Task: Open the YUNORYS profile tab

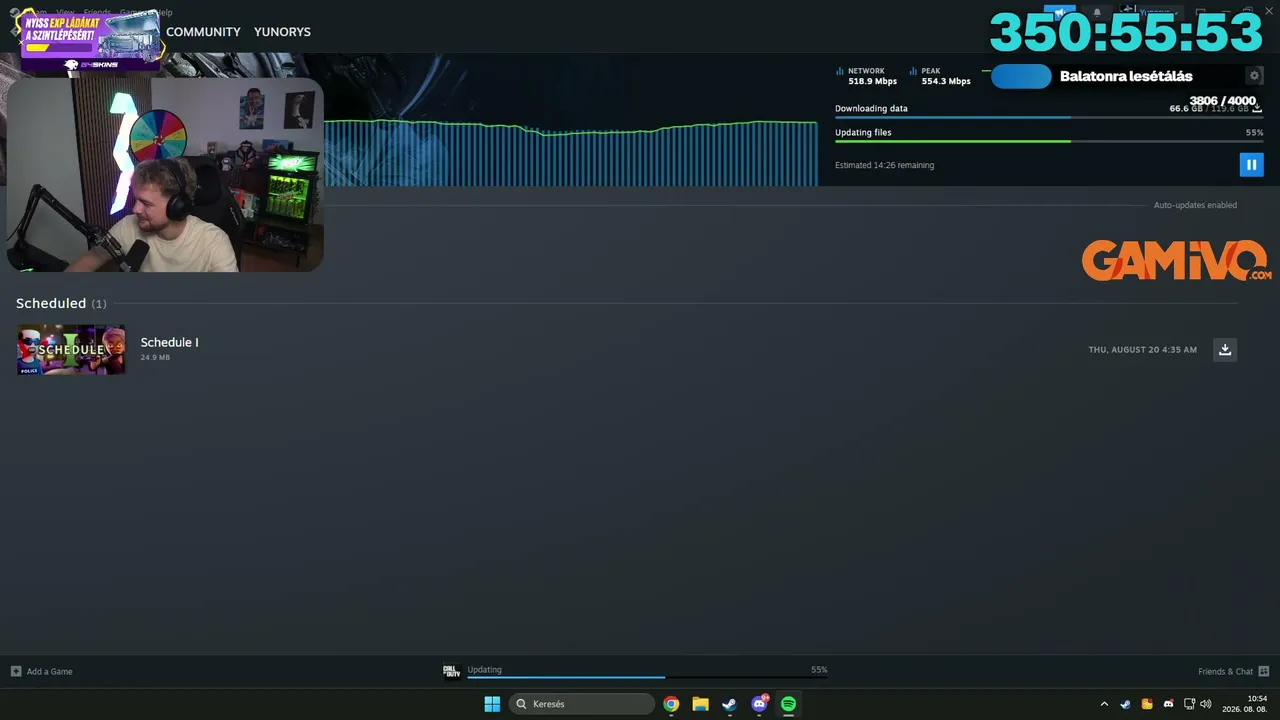Action: (282, 32)
